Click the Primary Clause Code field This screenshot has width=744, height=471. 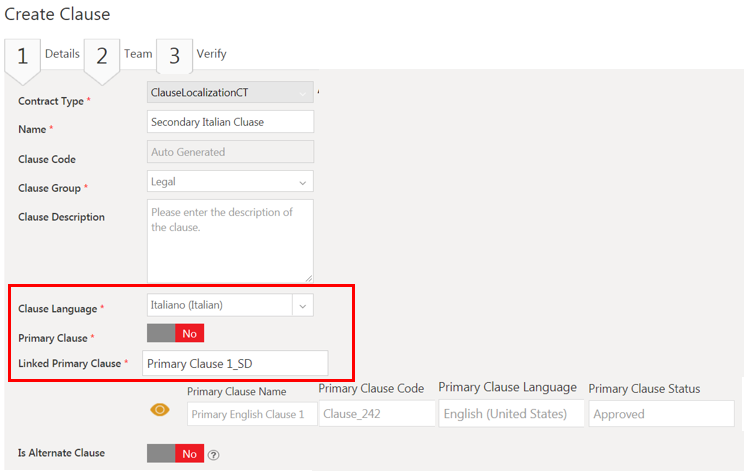click(x=377, y=413)
